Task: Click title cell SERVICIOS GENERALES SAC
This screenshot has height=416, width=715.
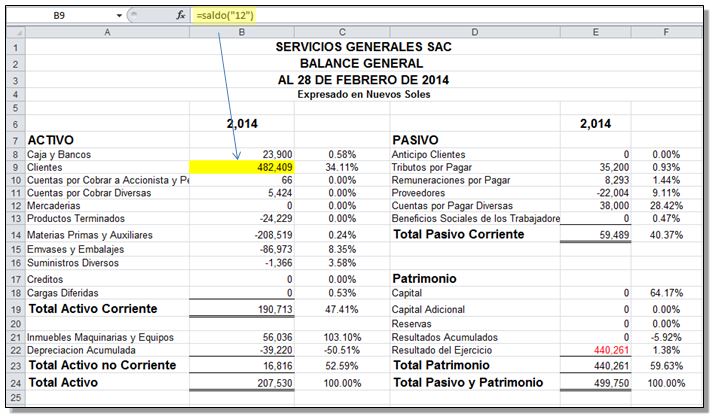Action: pos(363,47)
